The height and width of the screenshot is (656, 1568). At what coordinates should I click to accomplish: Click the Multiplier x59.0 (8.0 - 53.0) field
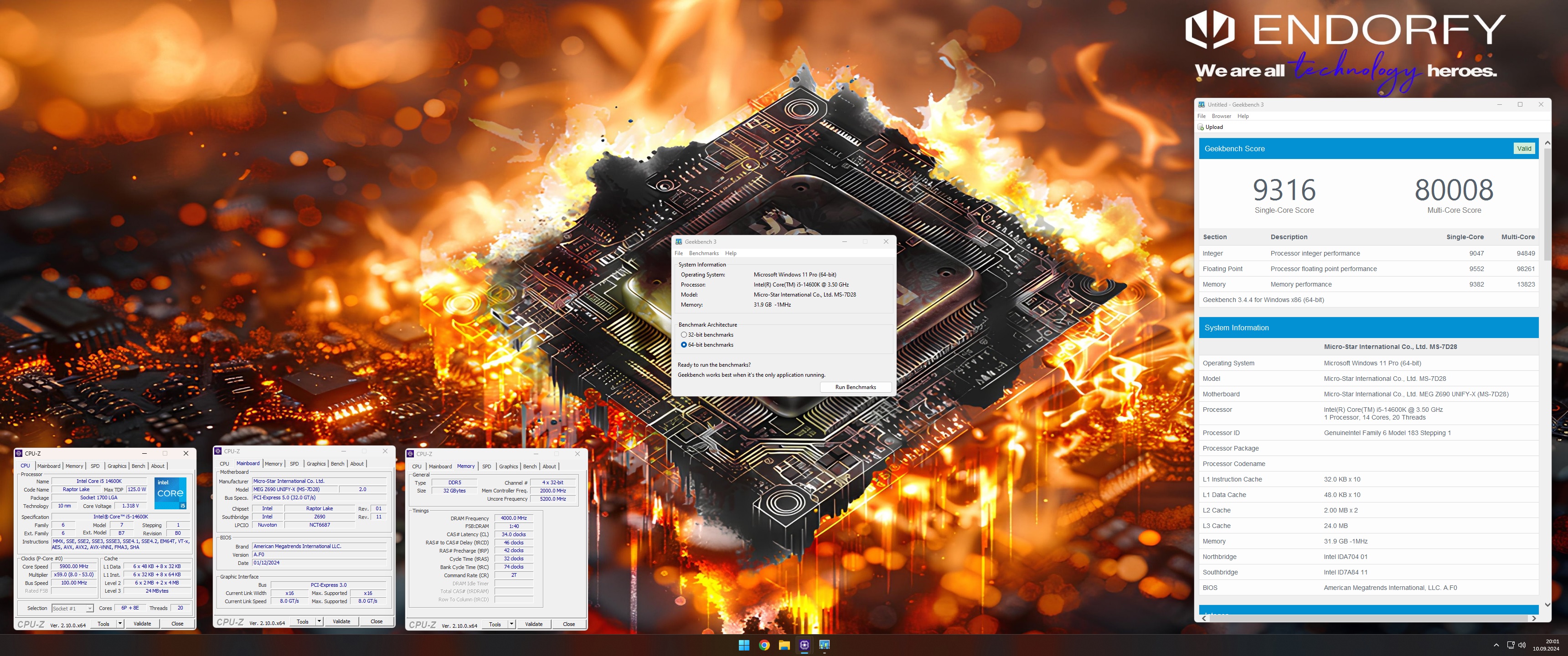pos(74,574)
